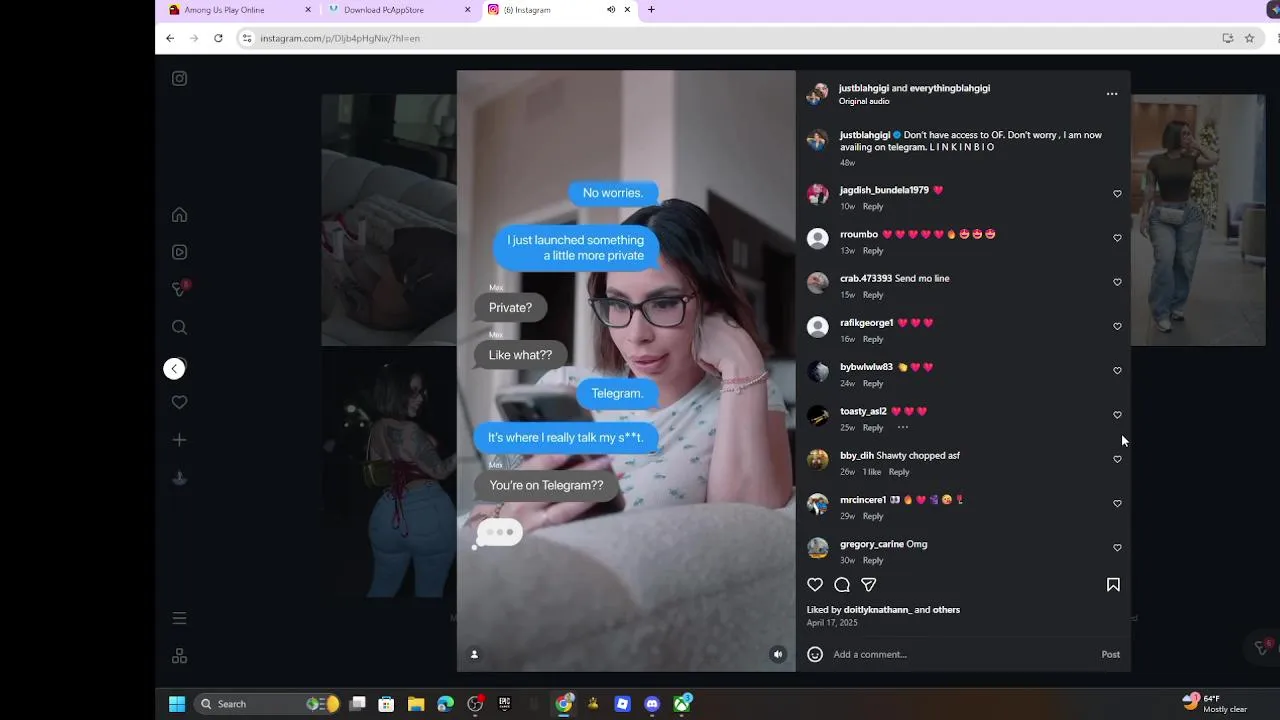The height and width of the screenshot is (720, 1280).
Task: Reply to crab.473393's comment
Action: pyautogui.click(x=873, y=295)
